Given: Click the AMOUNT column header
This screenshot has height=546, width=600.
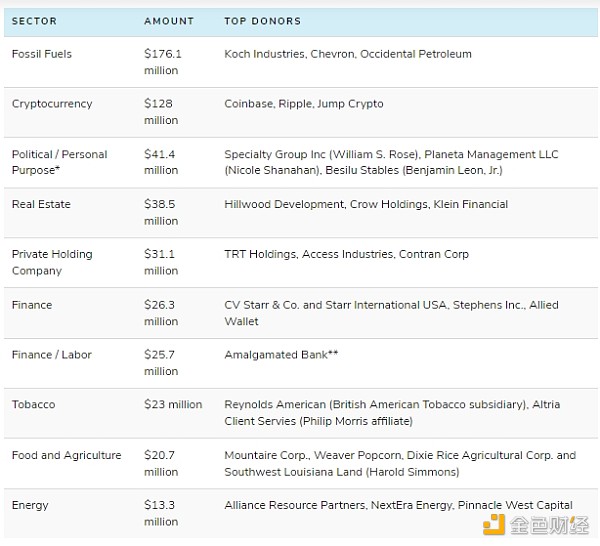Looking at the screenshot, I should click(169, 21).
